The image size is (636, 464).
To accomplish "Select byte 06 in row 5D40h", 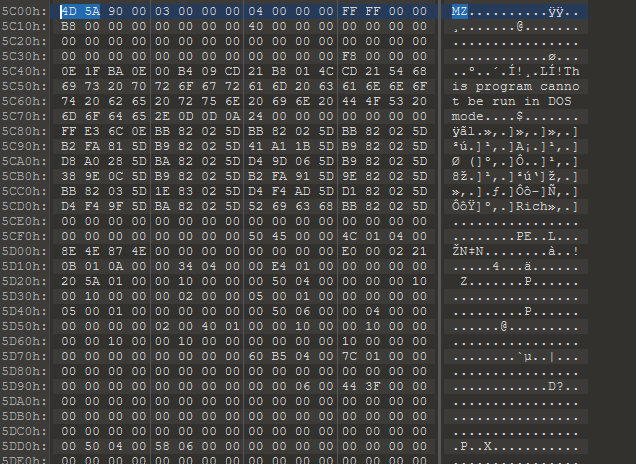I will coord(303,311).
